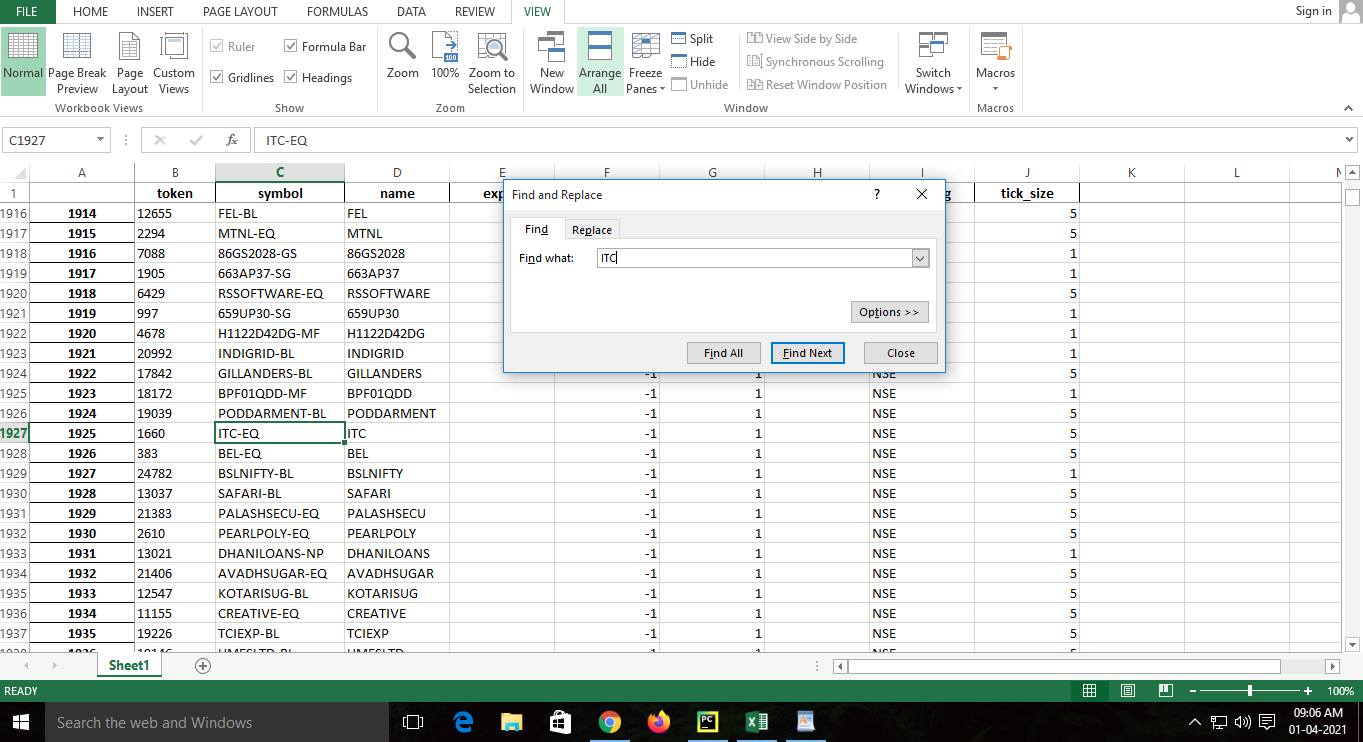Switch to Normal workbook view

tap(23, 61)
